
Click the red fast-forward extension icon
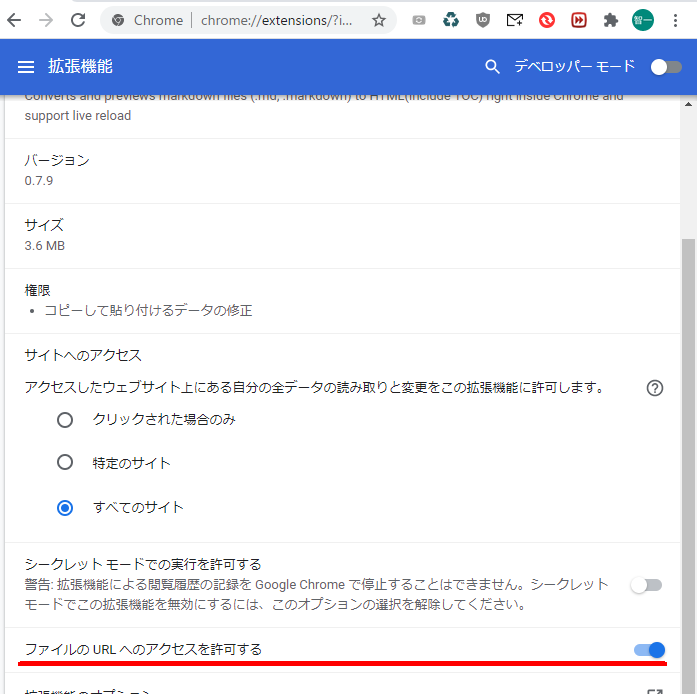(x=579, y=20)
